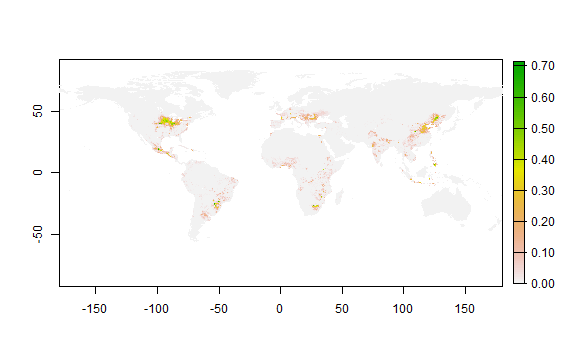Image resolution: width=576 pixels, height=360 pixels.
Task: Click the 100 x-axis tick label
Action: (403, 309)
